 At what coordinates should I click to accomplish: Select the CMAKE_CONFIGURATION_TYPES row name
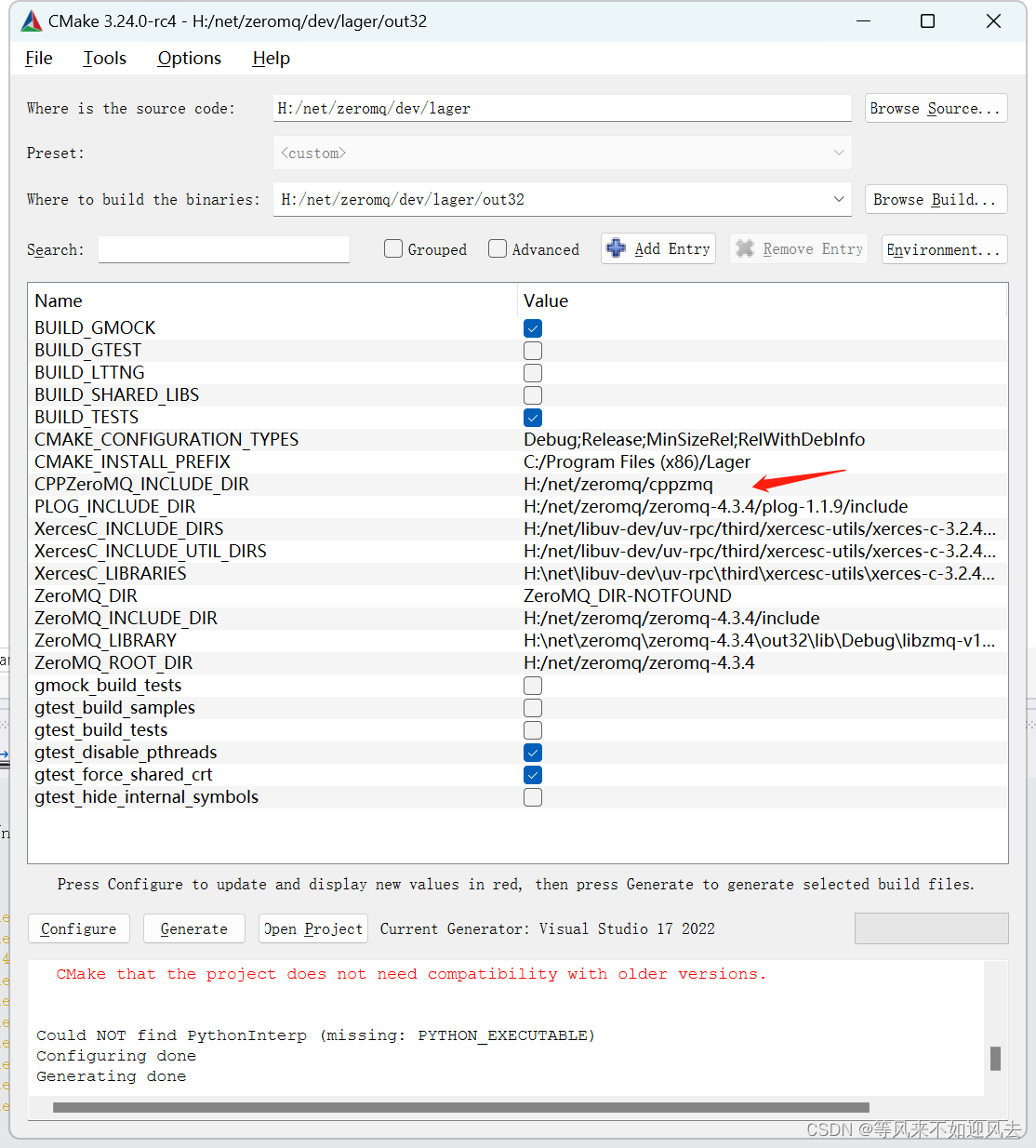(x=166, y=439)
